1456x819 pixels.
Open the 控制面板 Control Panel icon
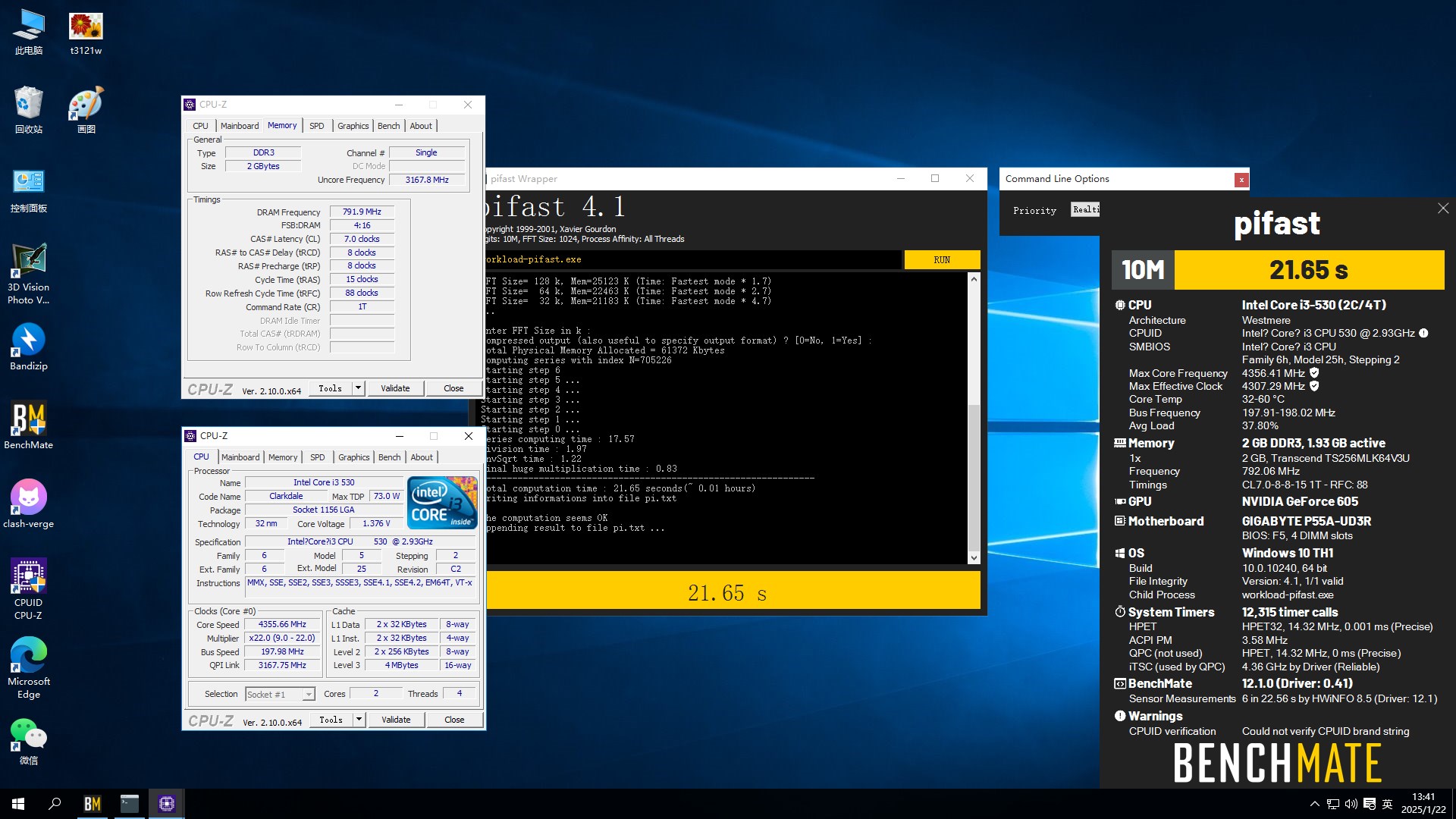[x=29, y=190]
